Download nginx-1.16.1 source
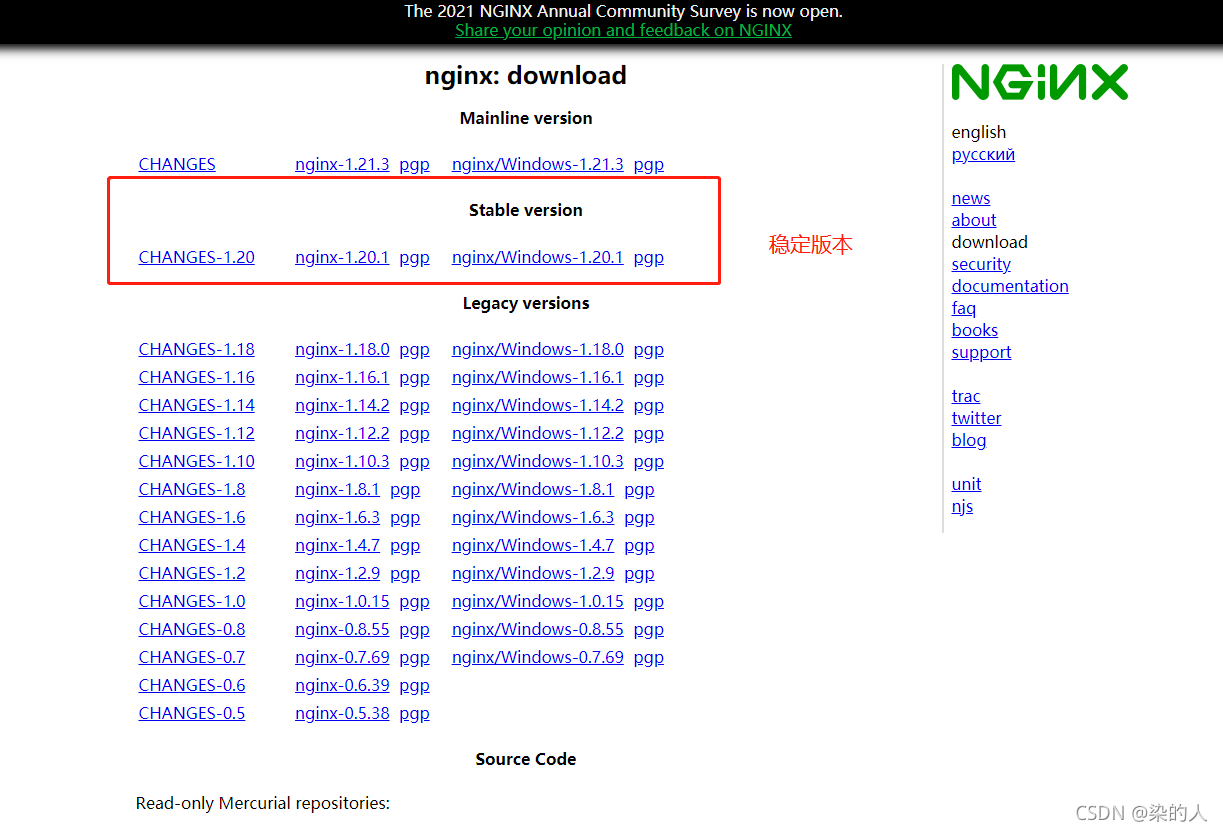1223x831 pixels. click(342, 377)
